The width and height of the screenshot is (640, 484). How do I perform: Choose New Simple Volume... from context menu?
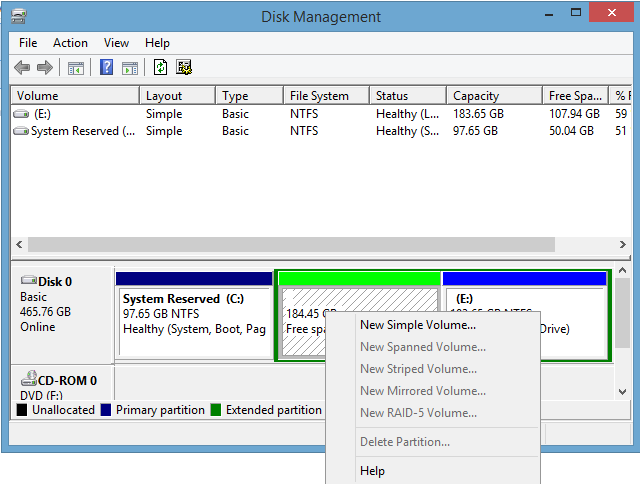click(433, 325)
